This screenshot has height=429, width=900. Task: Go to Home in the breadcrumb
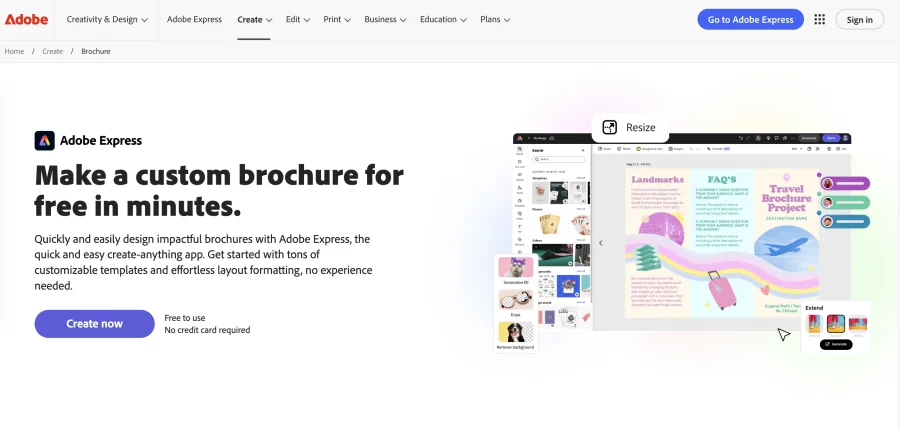click(x=14, y=51)
